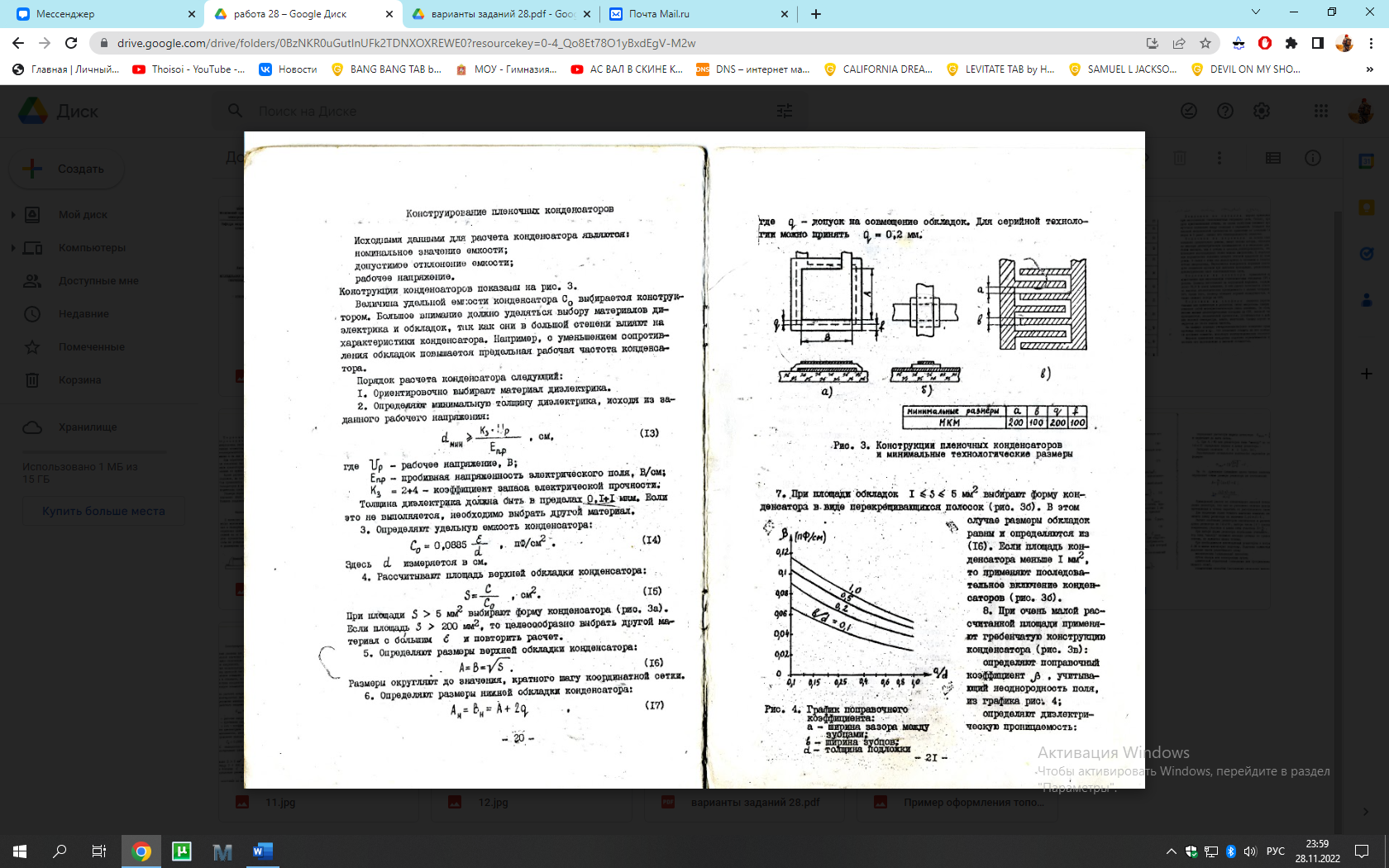Open the Windows Start menu

click(x=20, y=851)
